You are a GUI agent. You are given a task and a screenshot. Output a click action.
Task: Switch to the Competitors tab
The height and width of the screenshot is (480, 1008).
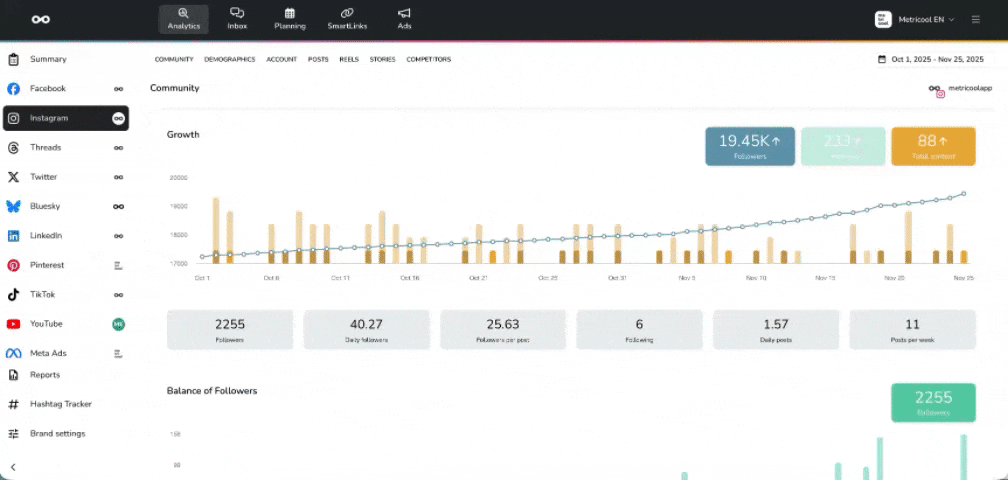(428, 59)
